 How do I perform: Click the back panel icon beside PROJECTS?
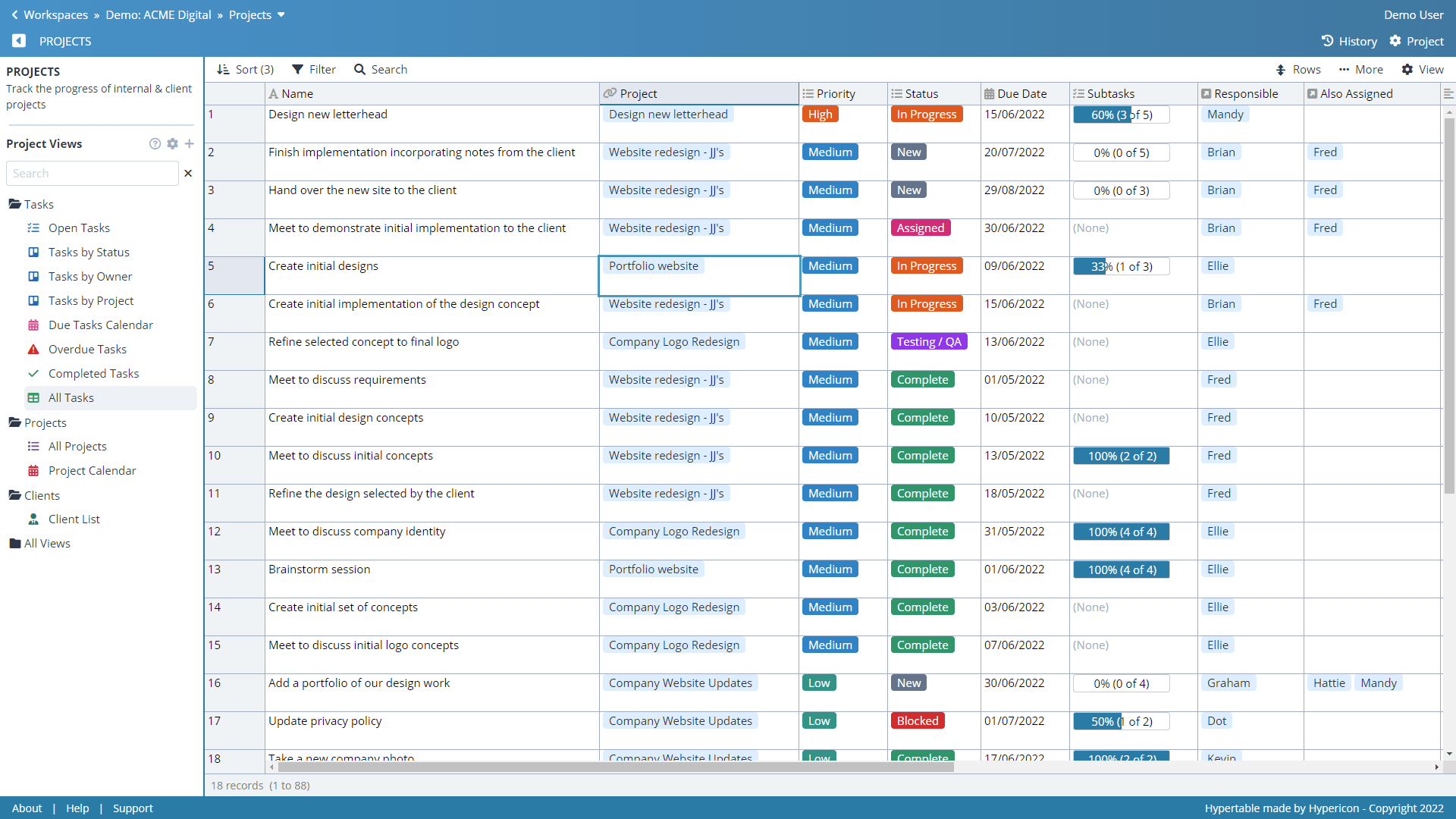pos(19,41)
